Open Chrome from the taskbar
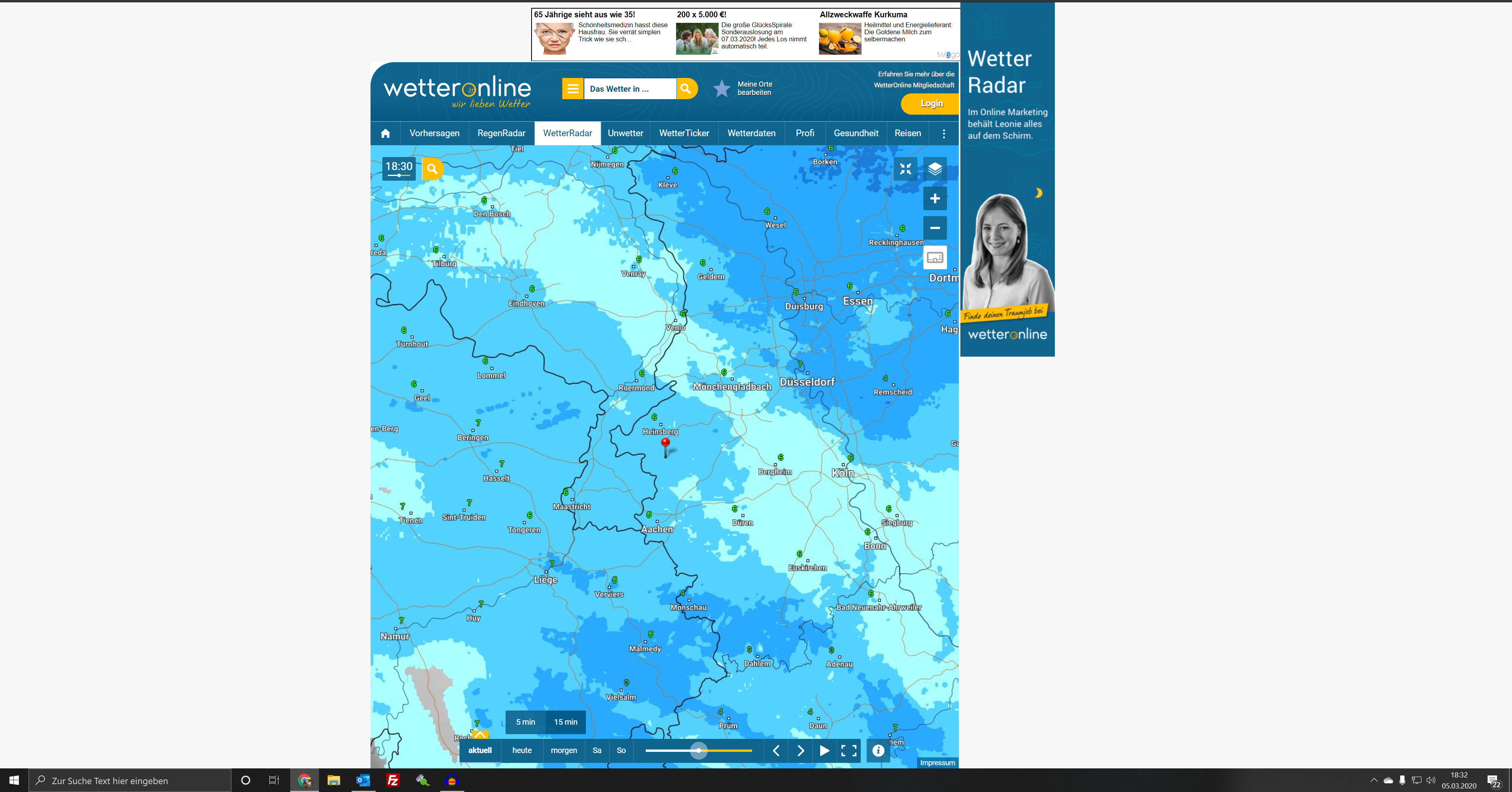Image resolution: width=1512 pixels, height=792 pixels. point(304,780)
